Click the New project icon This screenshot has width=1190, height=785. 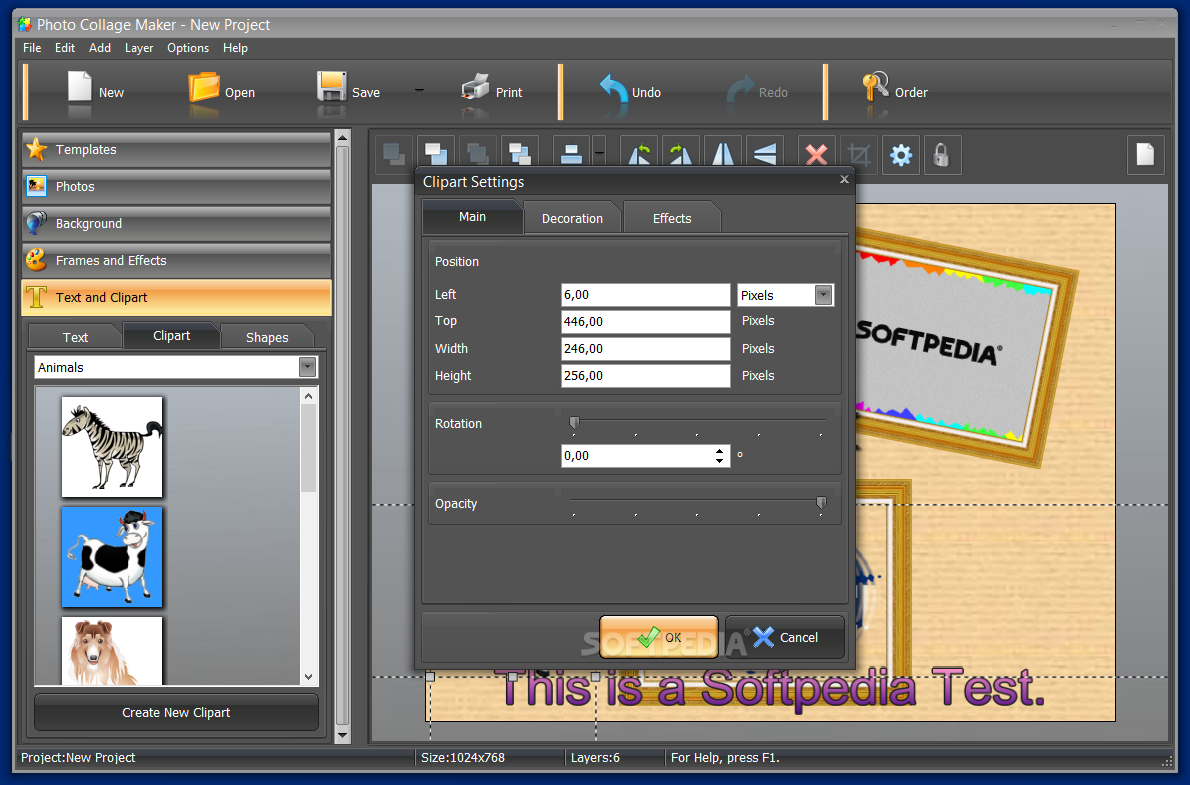click(79, 87)
